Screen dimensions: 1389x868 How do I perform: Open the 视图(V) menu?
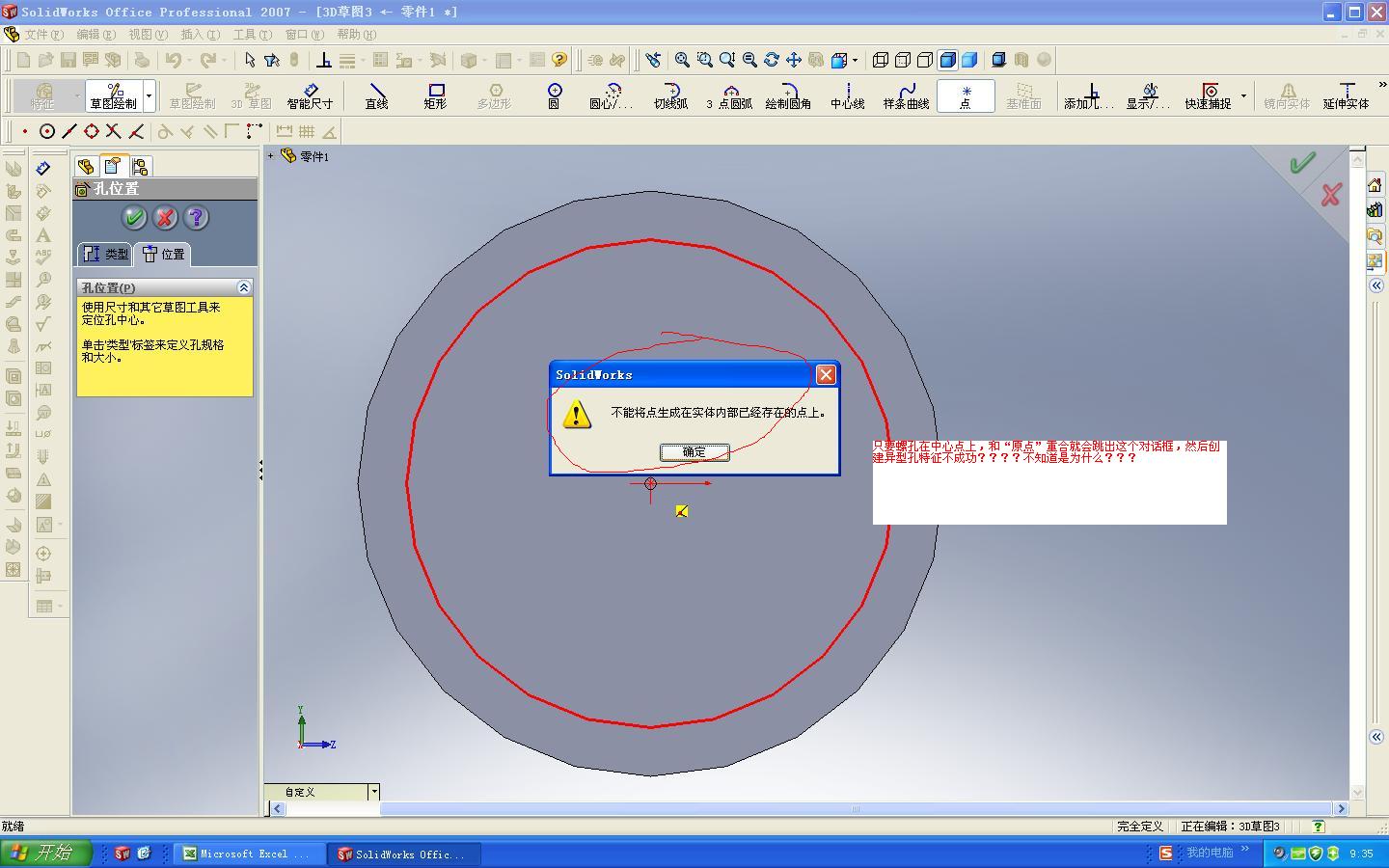[149, 35]
